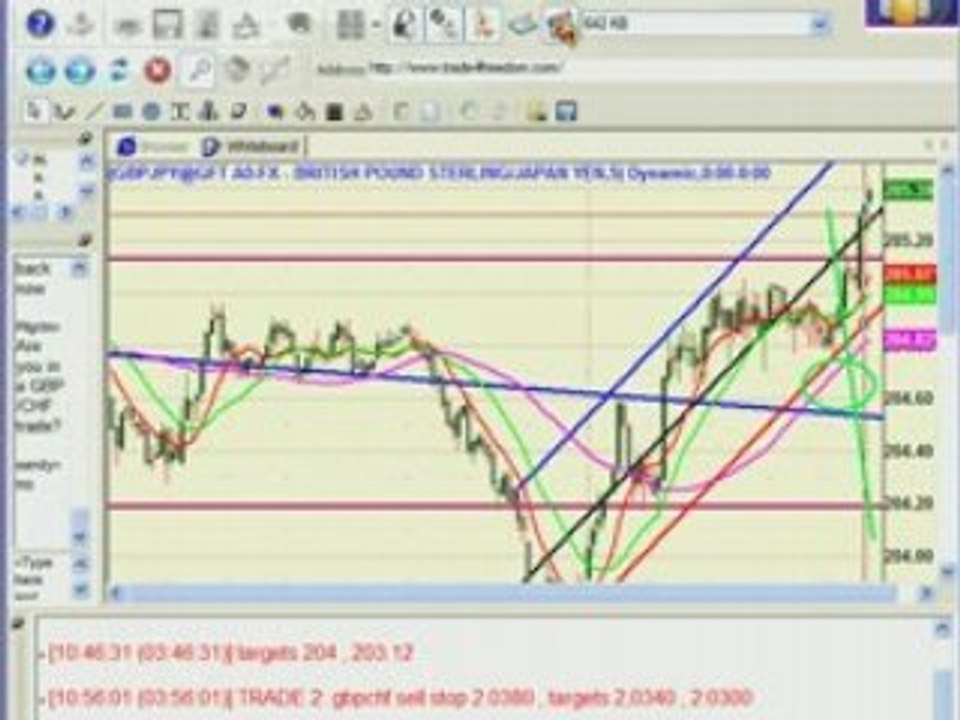This screenshot has width=960, height=720.
Task: Open help with the blue question mark icon
Action: [x=40, y=24]
